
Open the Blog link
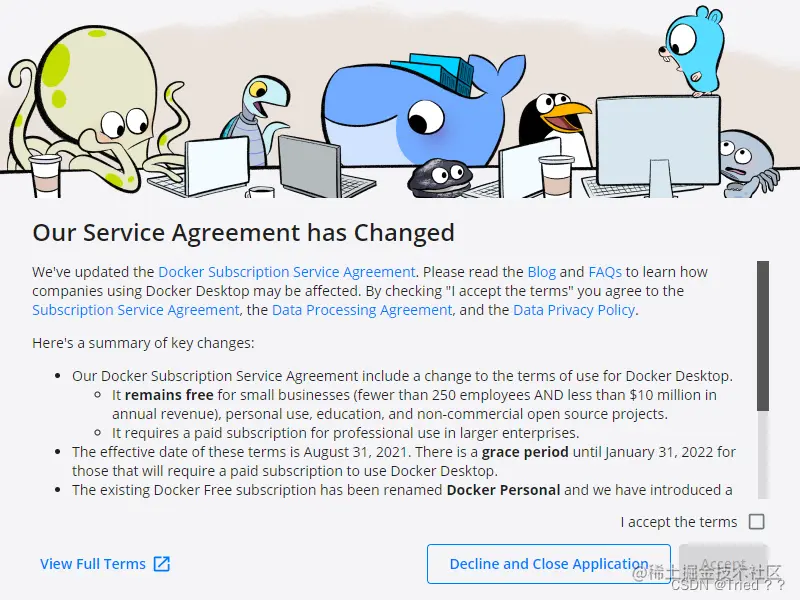tap(541, 272)
